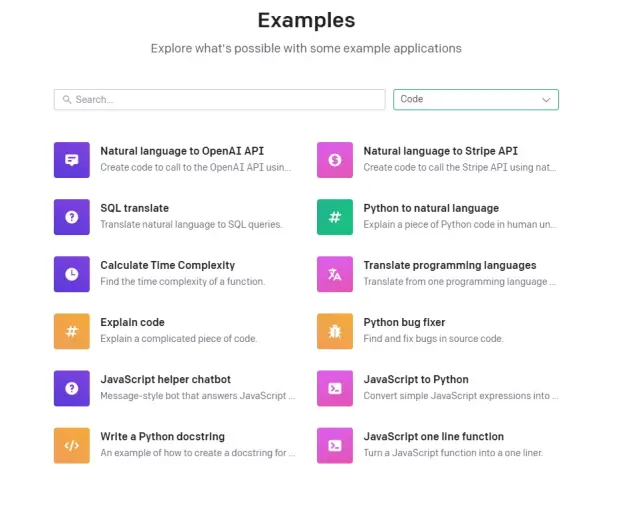Click the Python to natural language hash icon
Screen dimensions: 640x506
tap(335, 217)
